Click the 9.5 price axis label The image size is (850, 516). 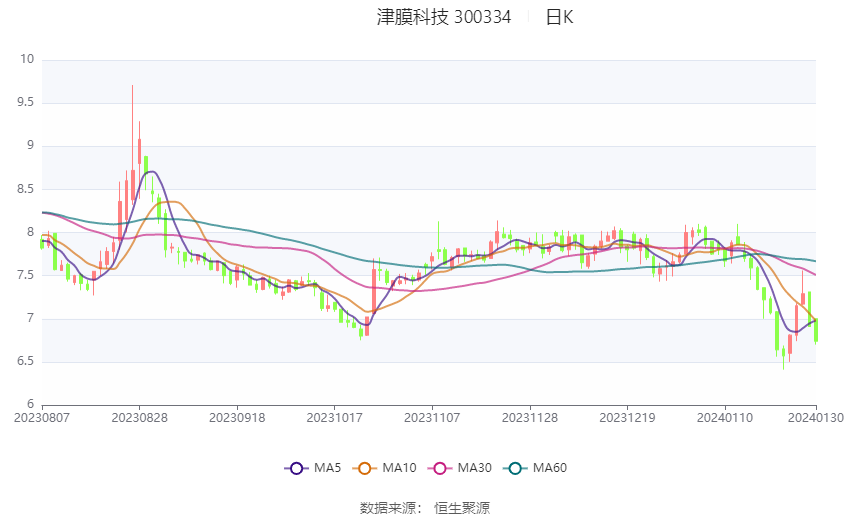click(25, 102)
